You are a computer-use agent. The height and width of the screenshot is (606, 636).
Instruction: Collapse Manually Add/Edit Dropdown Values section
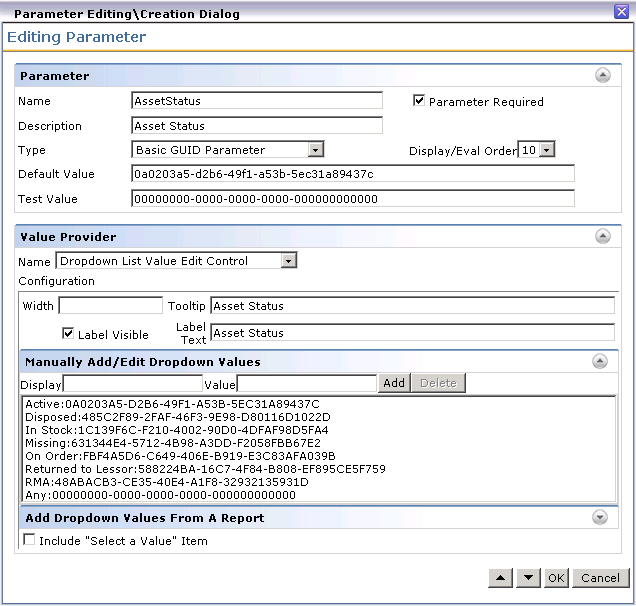[600, 362]
